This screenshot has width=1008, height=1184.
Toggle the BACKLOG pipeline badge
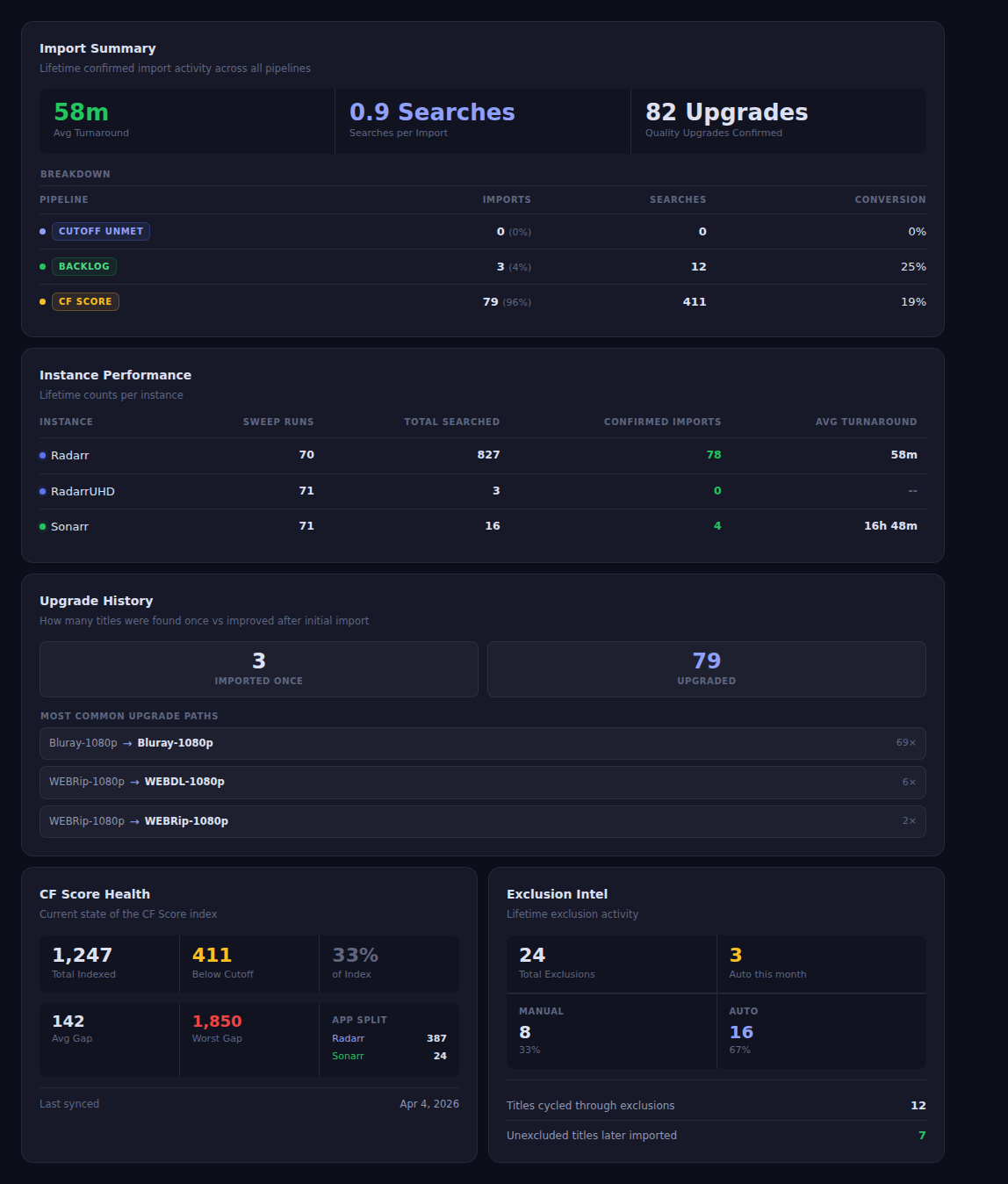84,266
